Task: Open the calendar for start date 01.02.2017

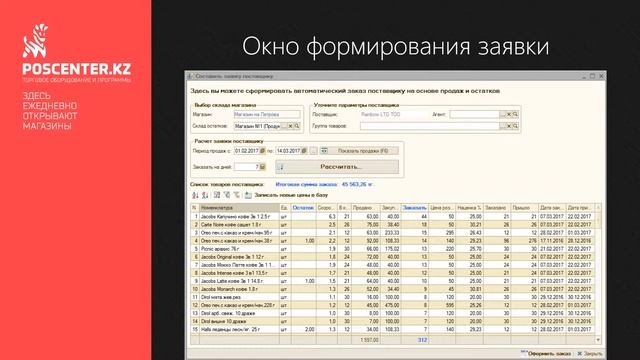Action: tap(262, 151)
